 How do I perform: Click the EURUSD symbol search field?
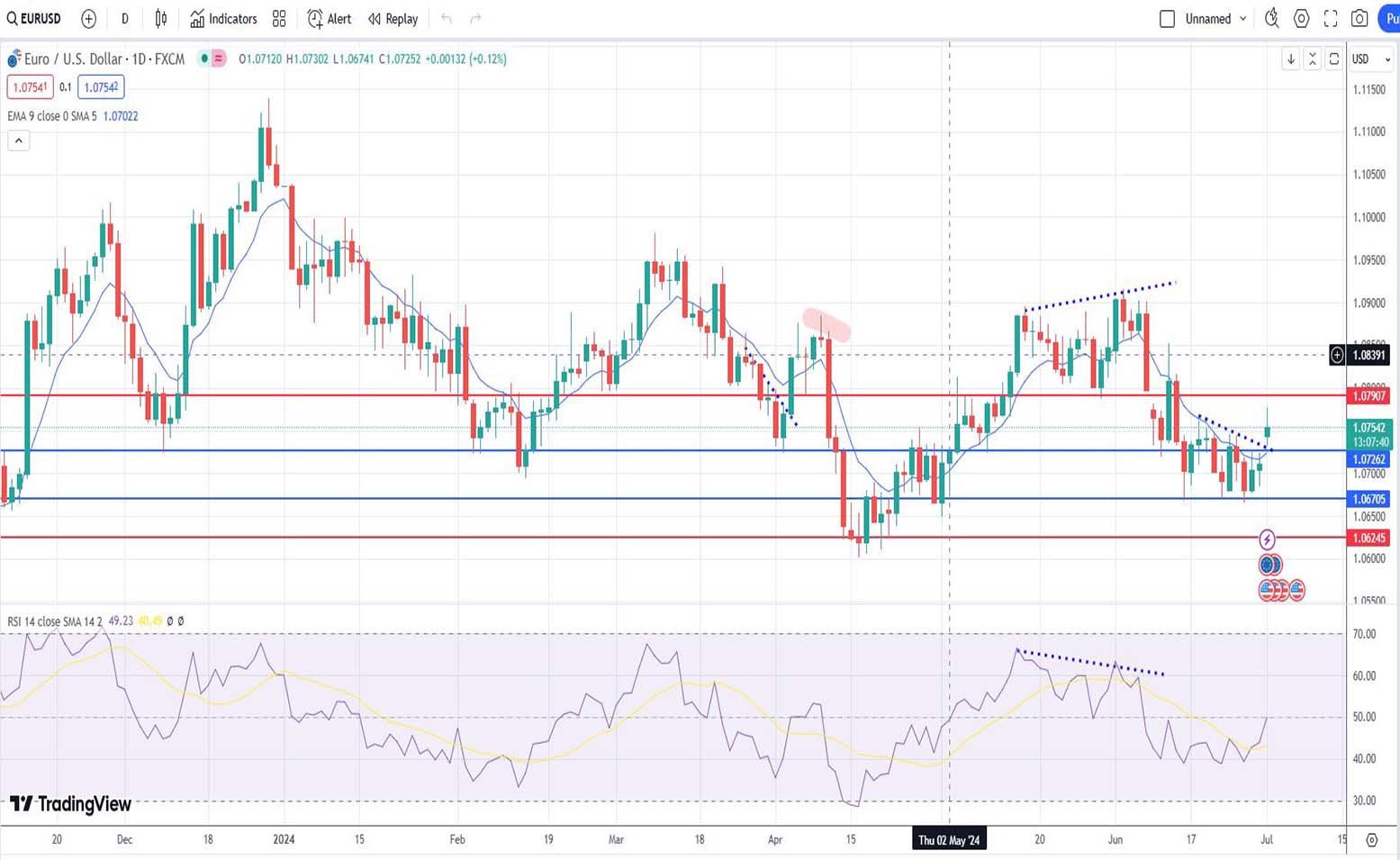[x=34, y=18]
